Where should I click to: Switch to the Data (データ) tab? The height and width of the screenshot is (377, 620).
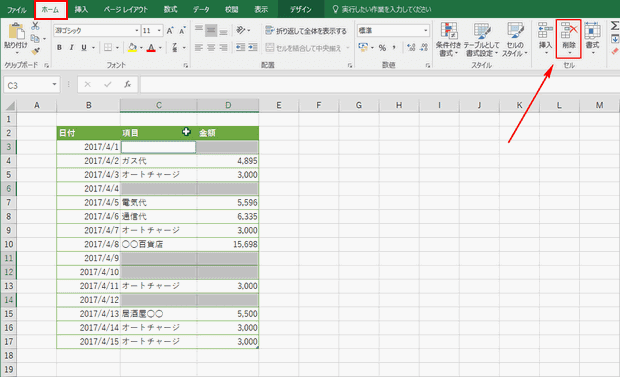point(201,9)
